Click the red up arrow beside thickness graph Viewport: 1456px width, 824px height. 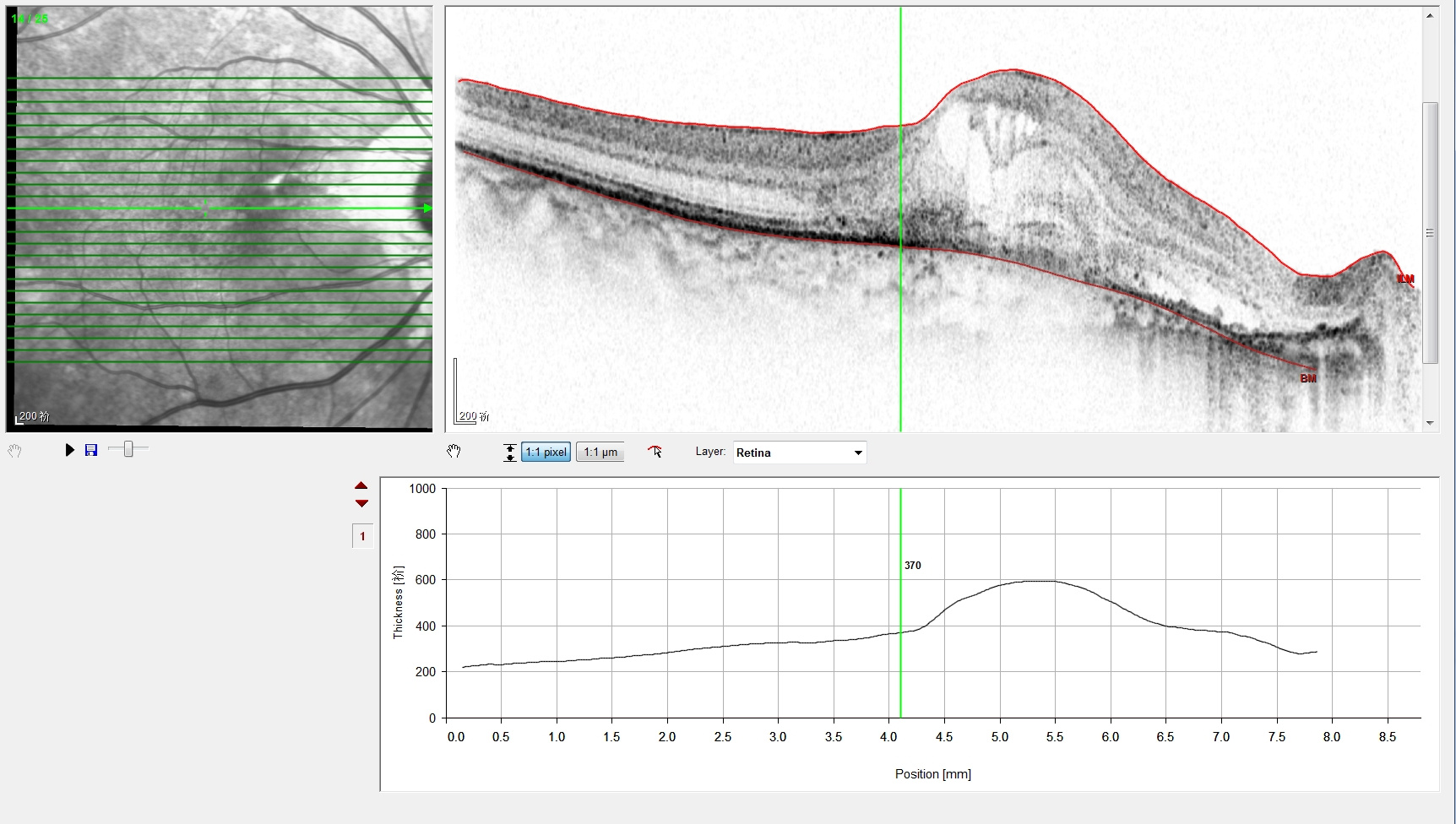point(361,485)
